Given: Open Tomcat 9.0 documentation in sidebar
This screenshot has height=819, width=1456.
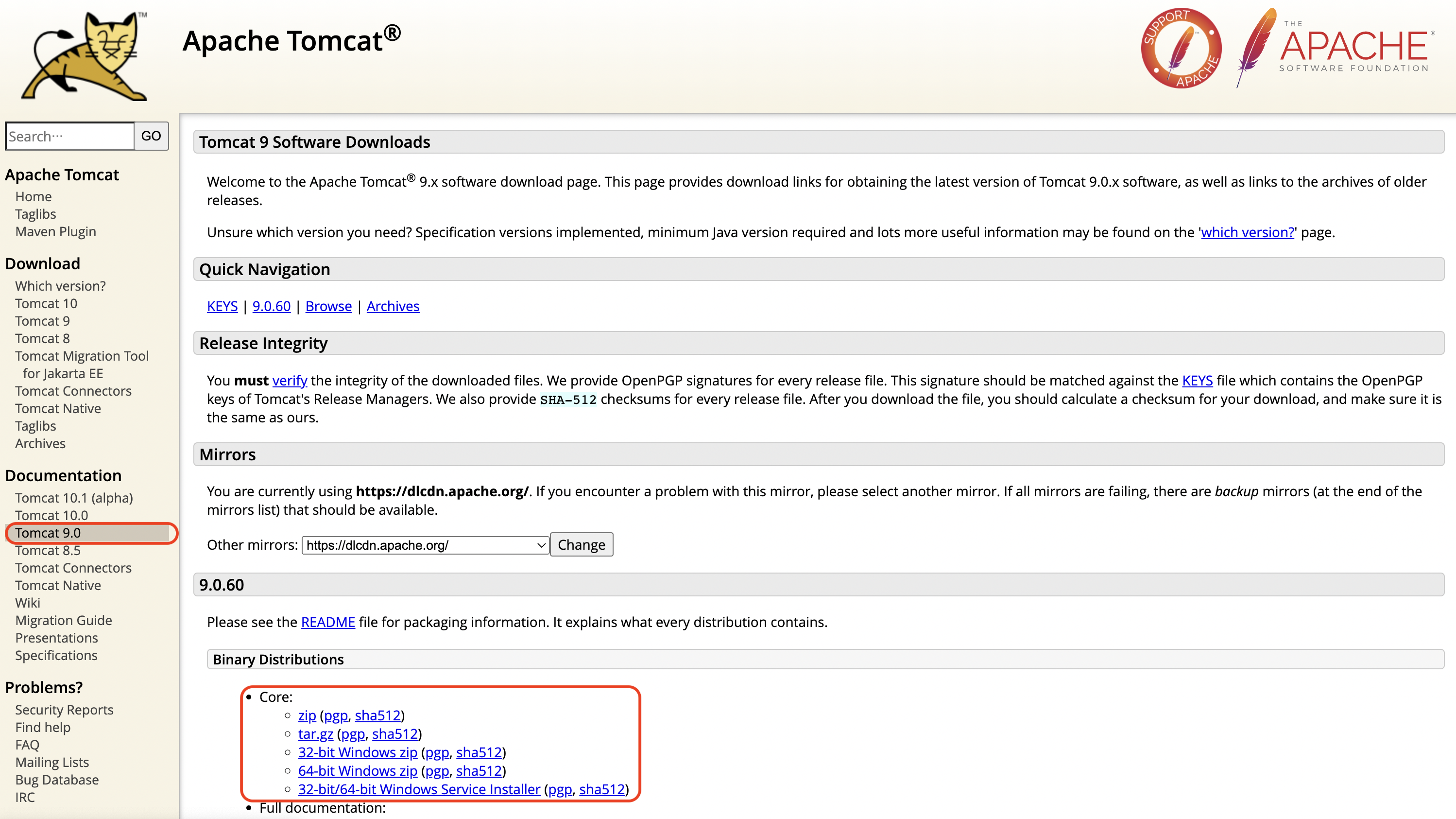Looking at the screenshot, I should (48, 533).
